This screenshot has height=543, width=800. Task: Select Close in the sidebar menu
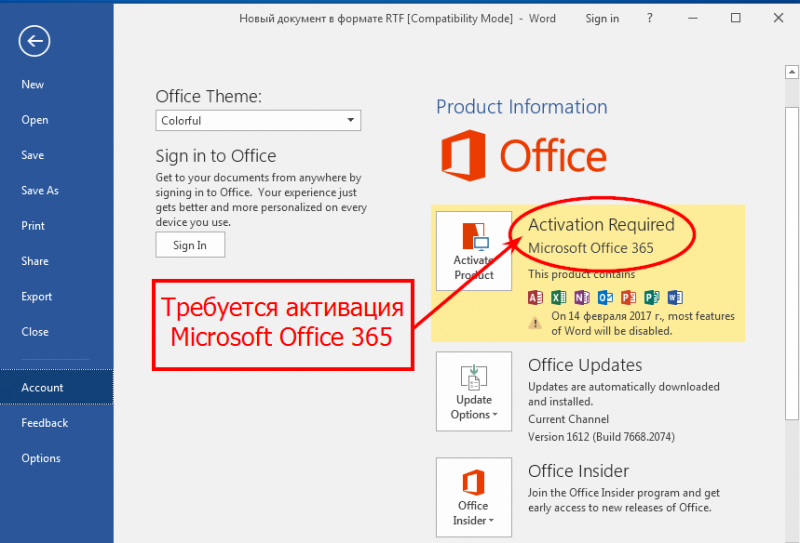tap(35, 332)
